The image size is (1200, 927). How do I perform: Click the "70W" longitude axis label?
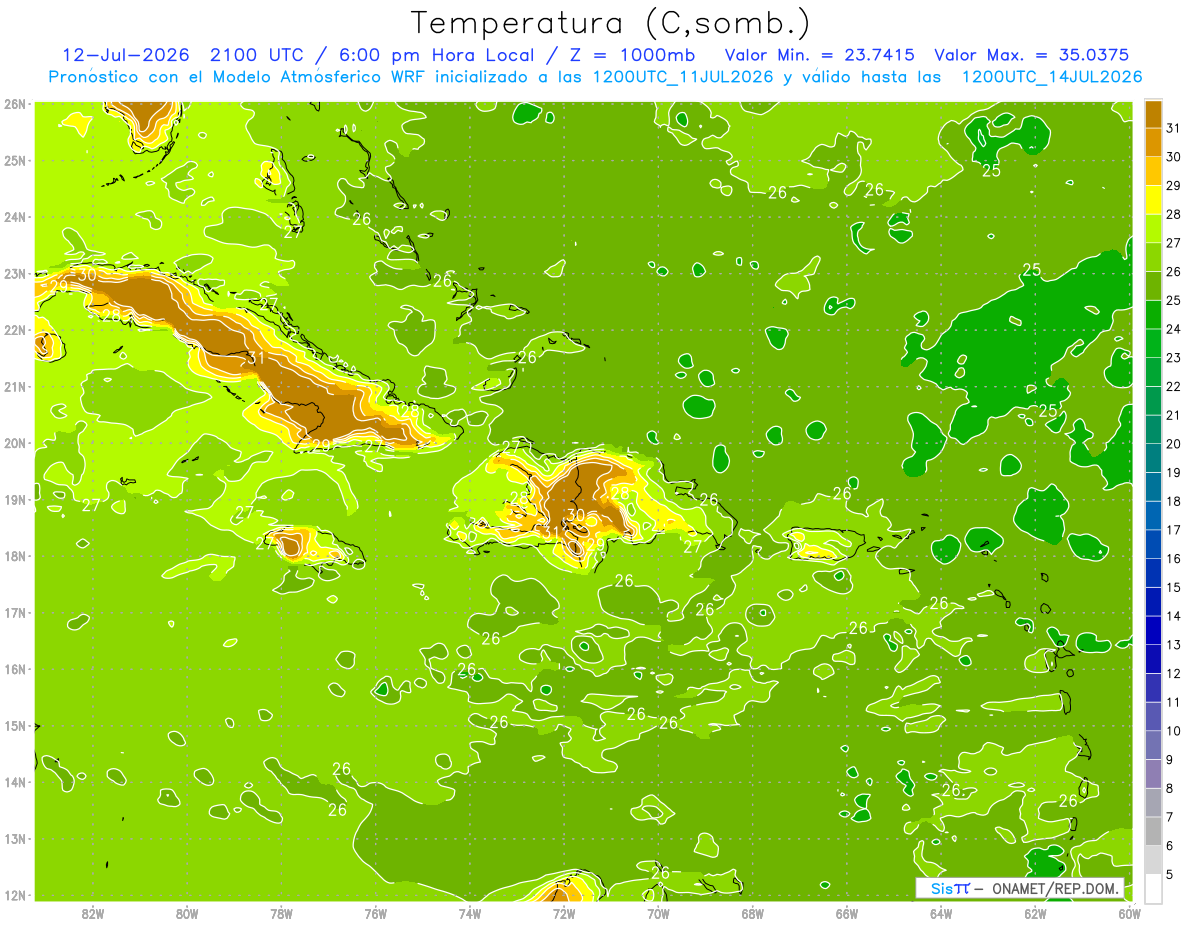[x=658, y=913]
